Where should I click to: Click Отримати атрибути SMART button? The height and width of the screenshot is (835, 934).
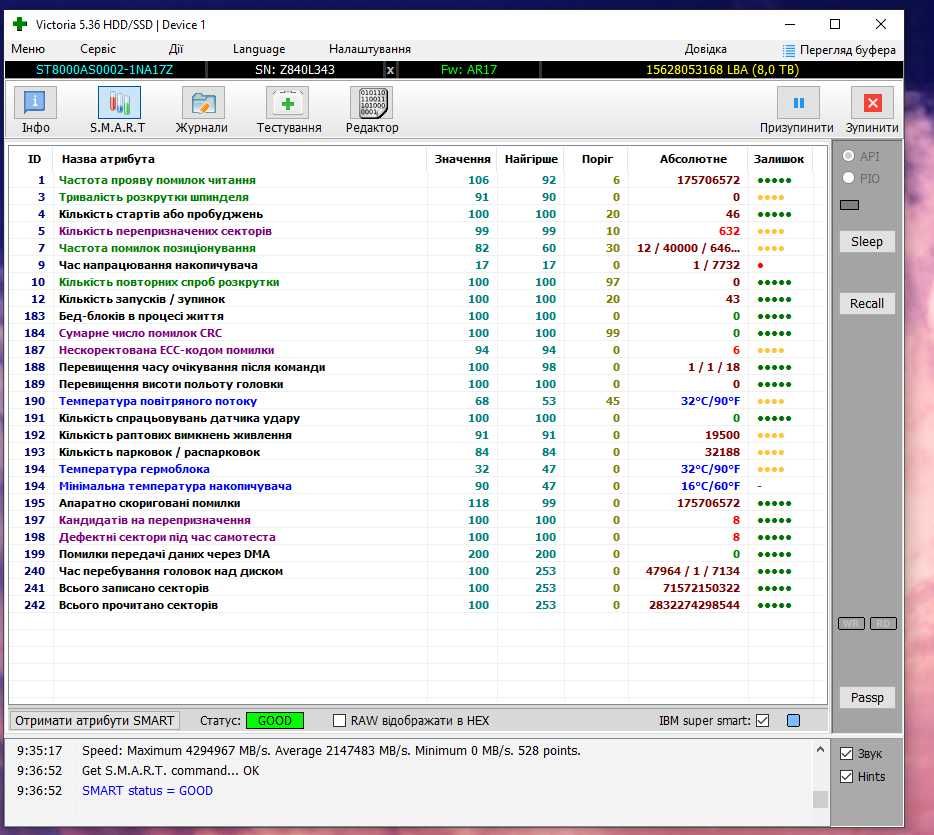click(x=94, y=721)
